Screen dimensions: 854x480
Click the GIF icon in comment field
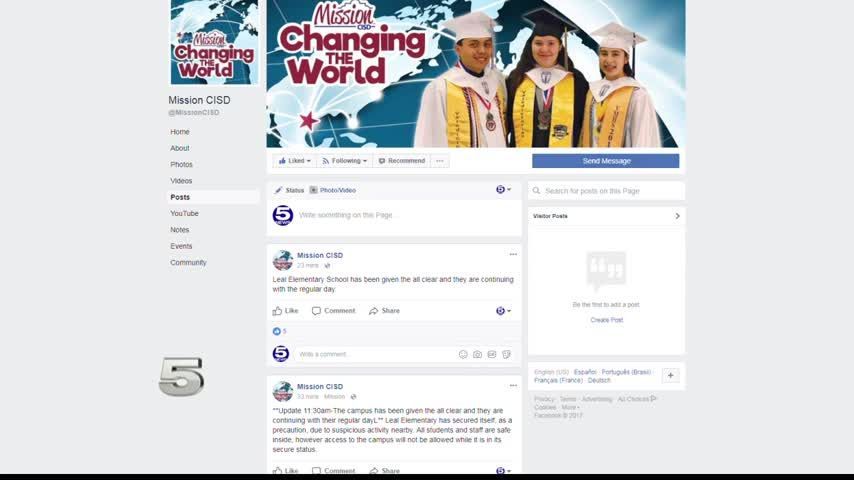point(492,354)
